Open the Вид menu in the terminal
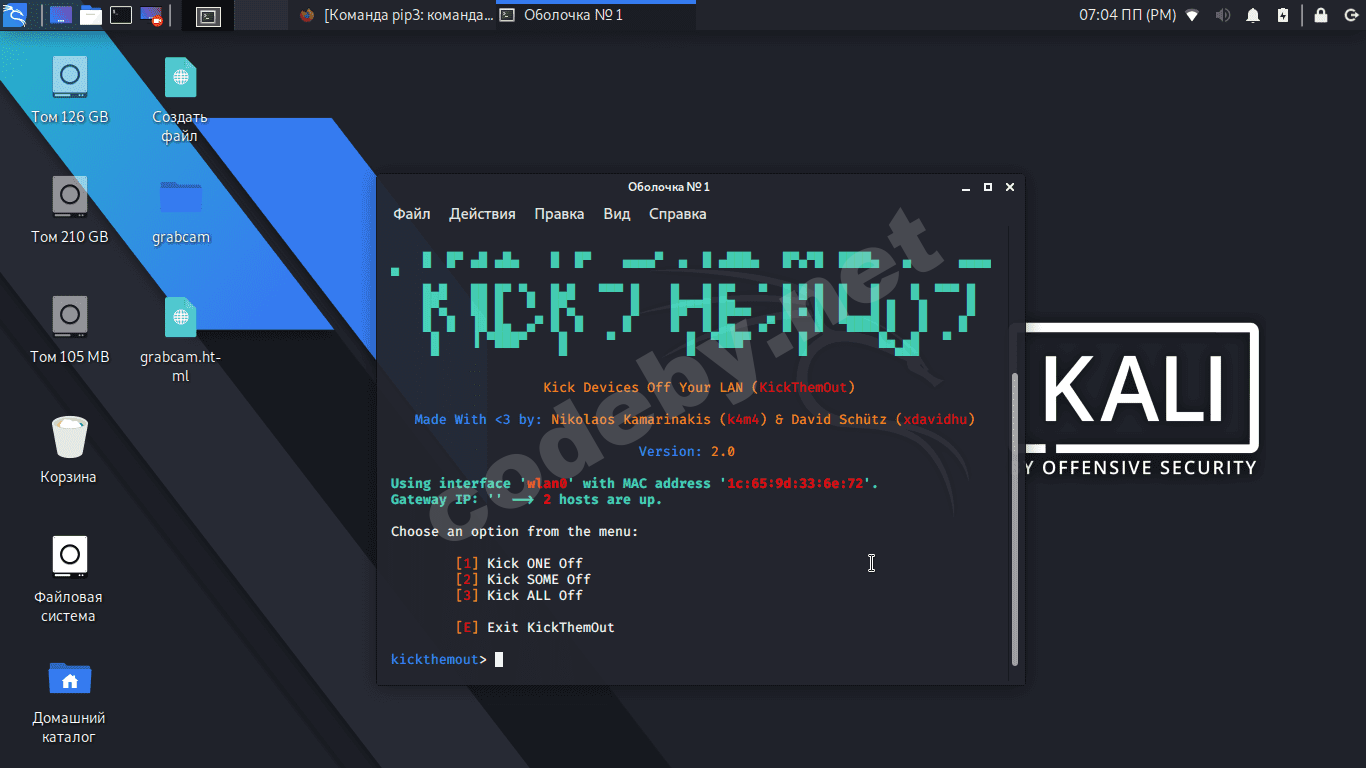The height and width of the screenshot is (768, 1366). tap(617, 214)
